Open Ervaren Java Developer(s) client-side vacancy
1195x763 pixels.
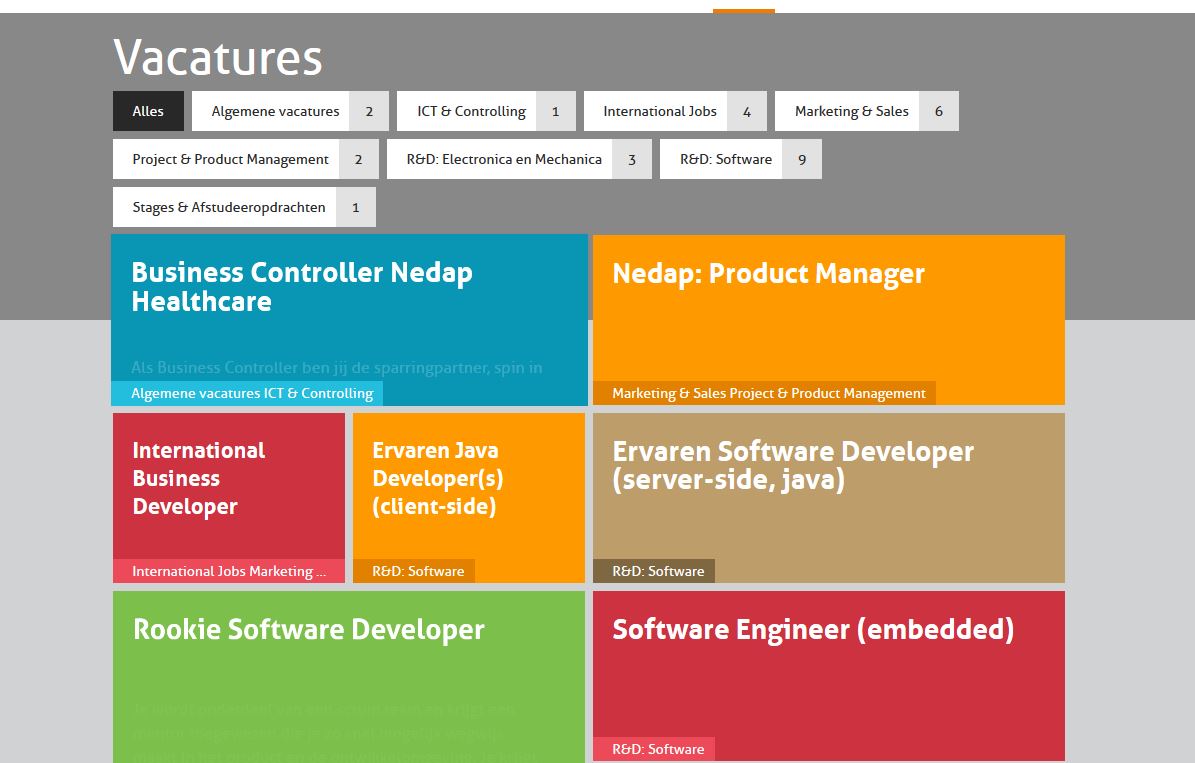pos(469,498)
